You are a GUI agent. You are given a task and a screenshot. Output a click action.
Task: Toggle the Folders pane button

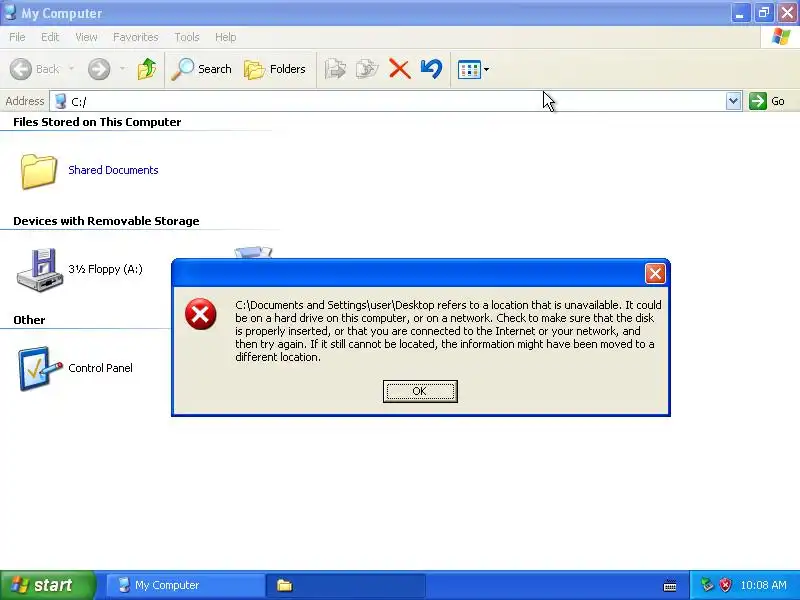[x=275, y=69]
